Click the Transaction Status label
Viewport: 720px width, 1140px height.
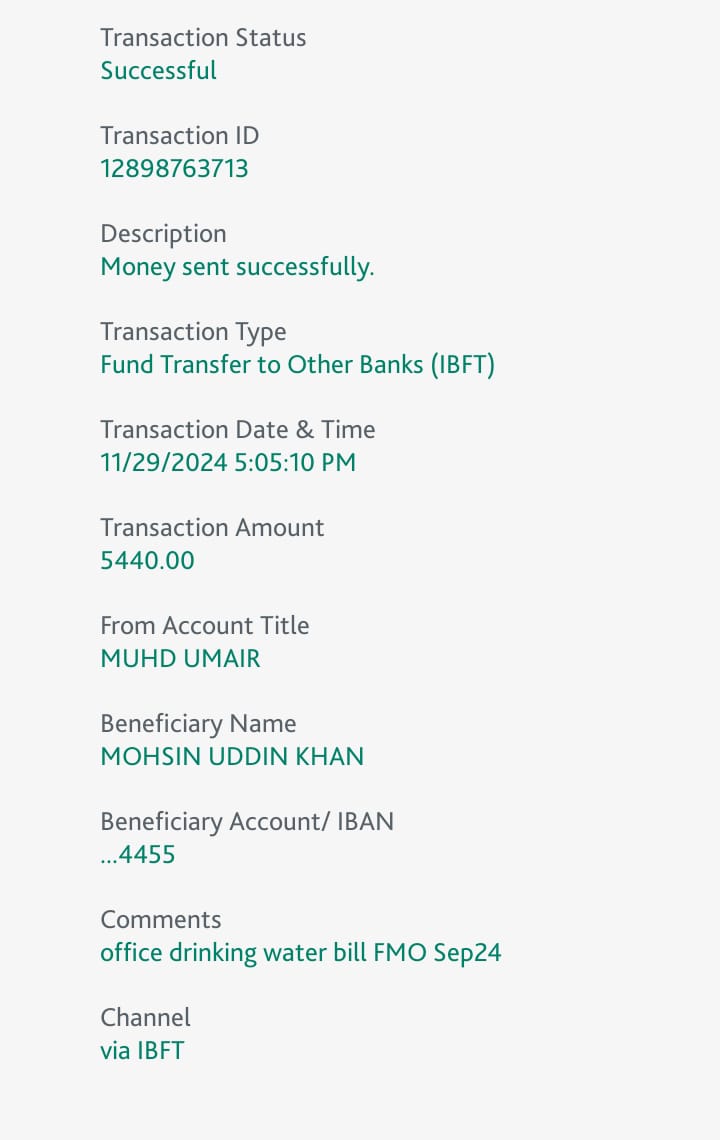(x=203, y=38)
